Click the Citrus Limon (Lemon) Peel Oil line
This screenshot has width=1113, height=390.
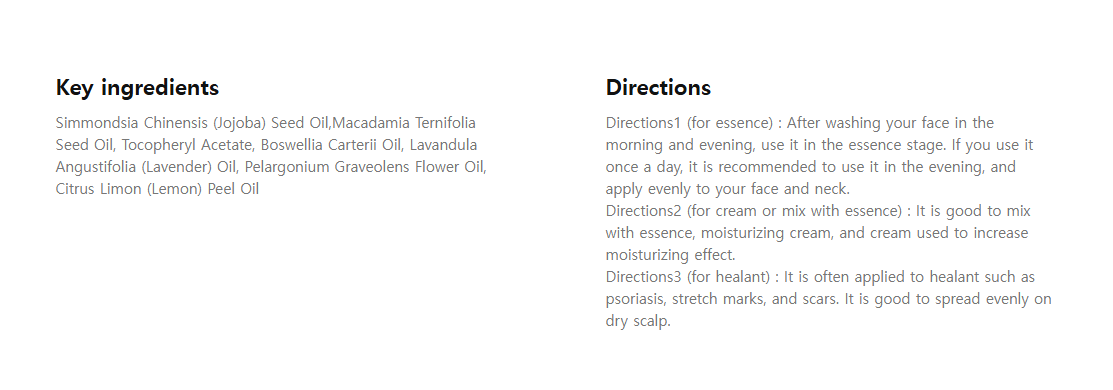click(157, 189)
